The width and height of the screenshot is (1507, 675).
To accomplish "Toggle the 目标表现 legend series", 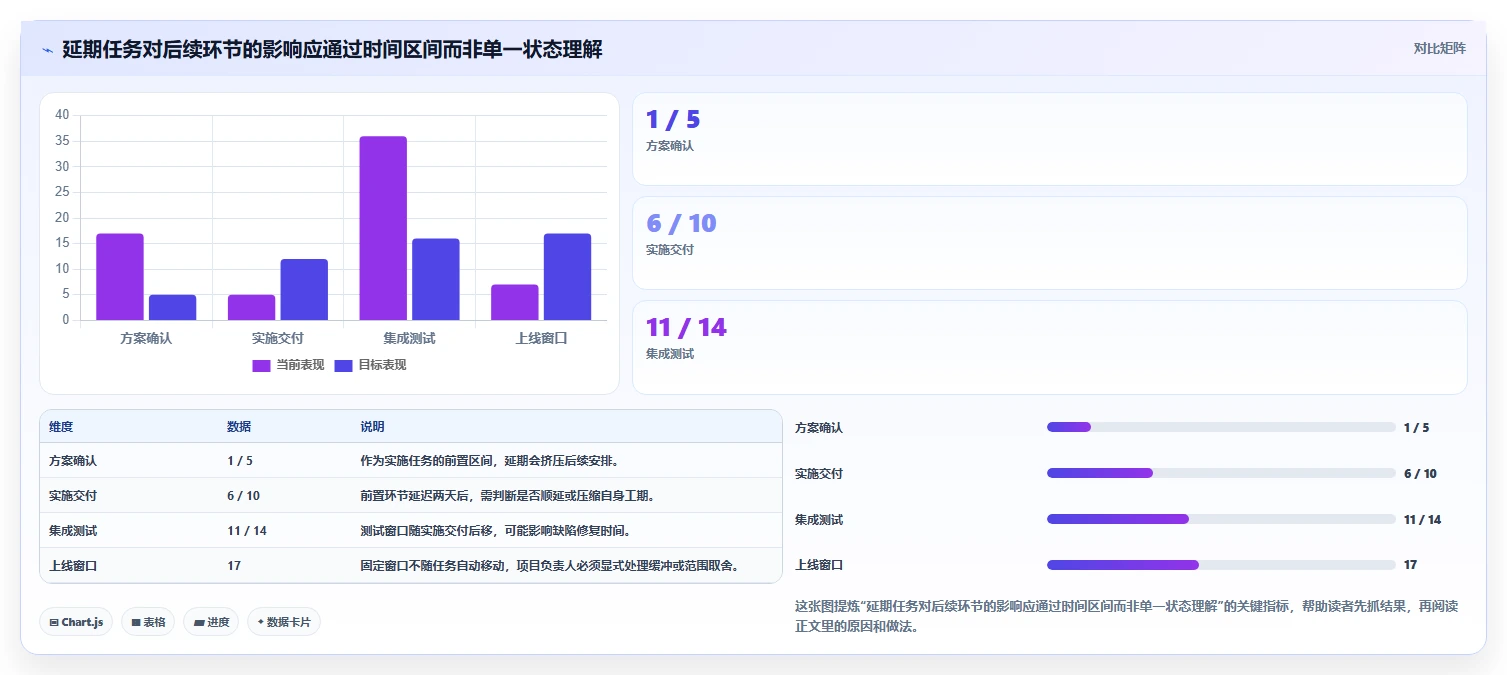I will (370, 365).
